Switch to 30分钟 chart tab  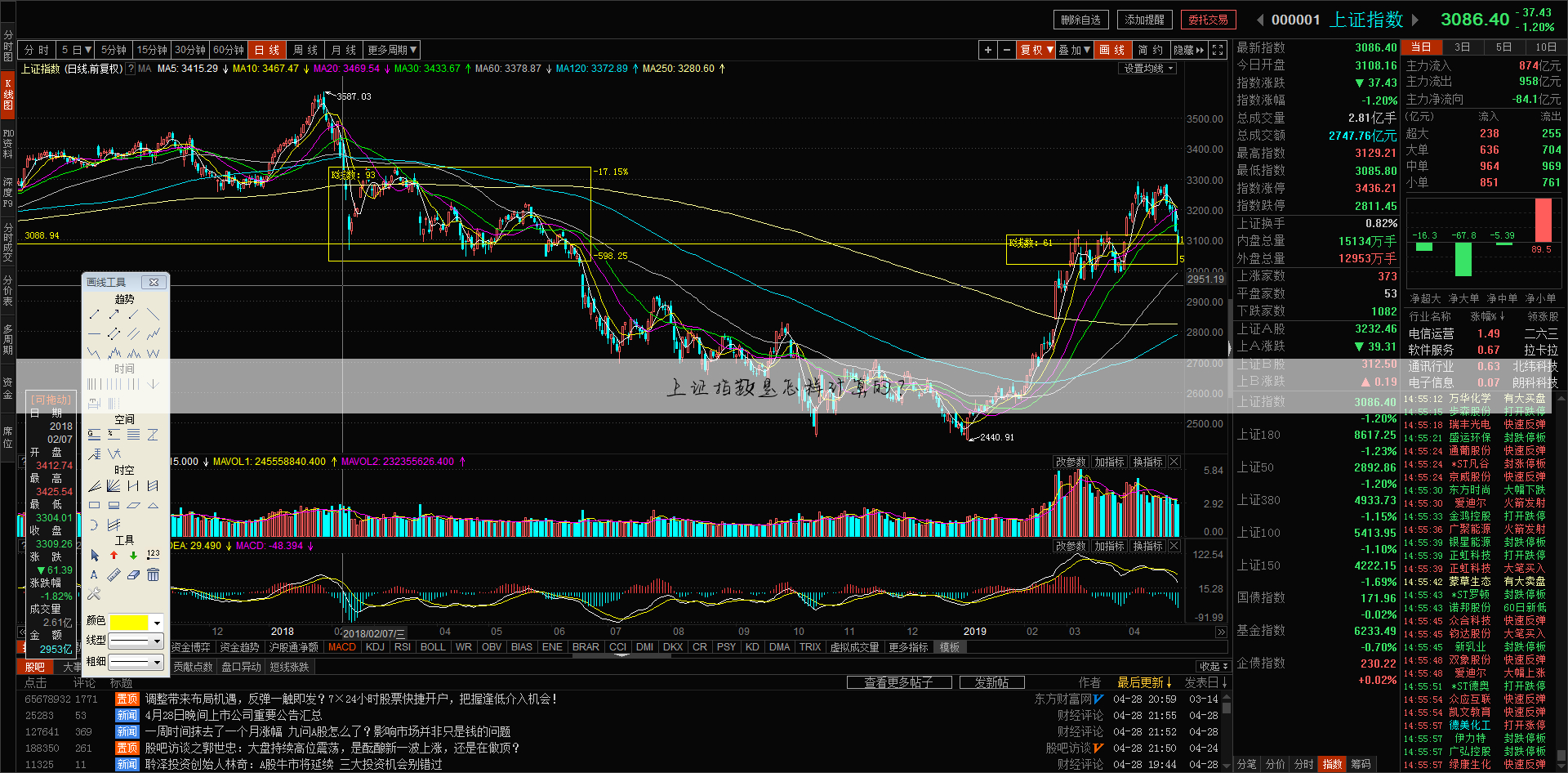190,50
